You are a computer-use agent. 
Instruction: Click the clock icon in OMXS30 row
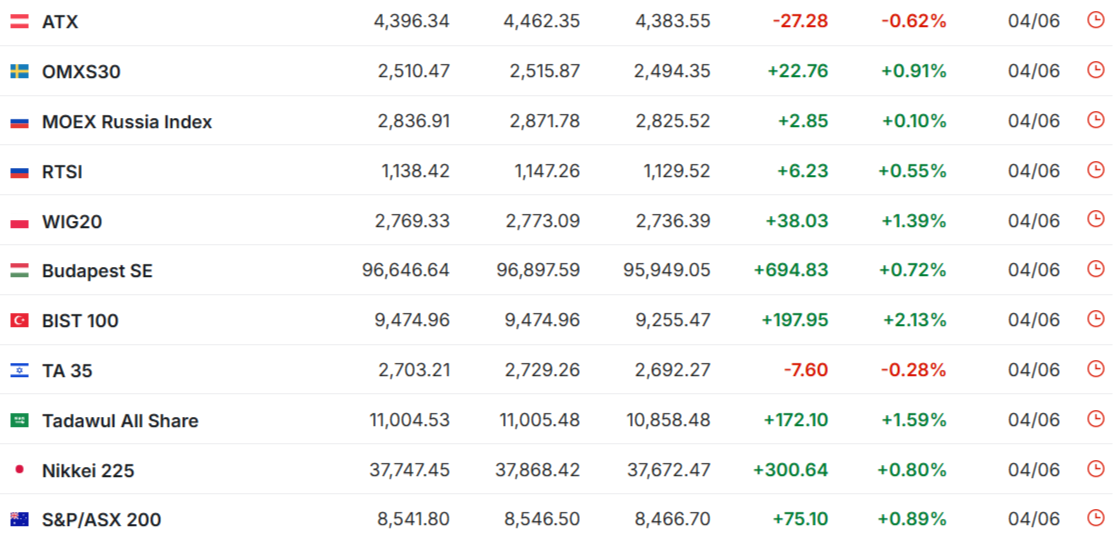(x=1096, y=70)
